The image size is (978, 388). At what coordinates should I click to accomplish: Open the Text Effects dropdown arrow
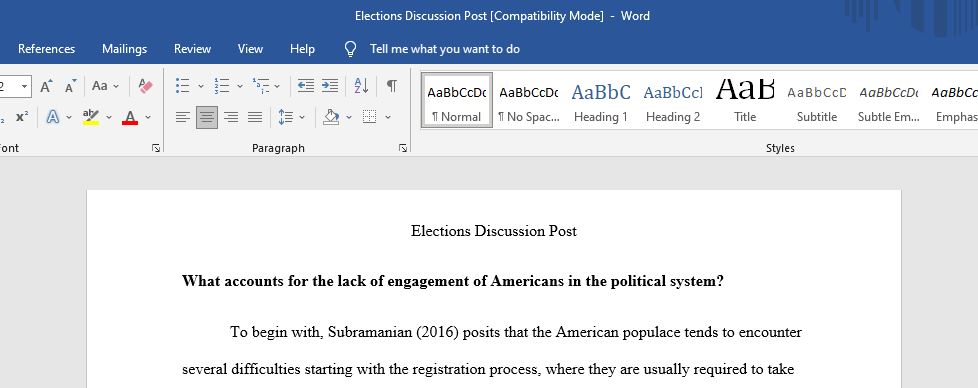69,117
